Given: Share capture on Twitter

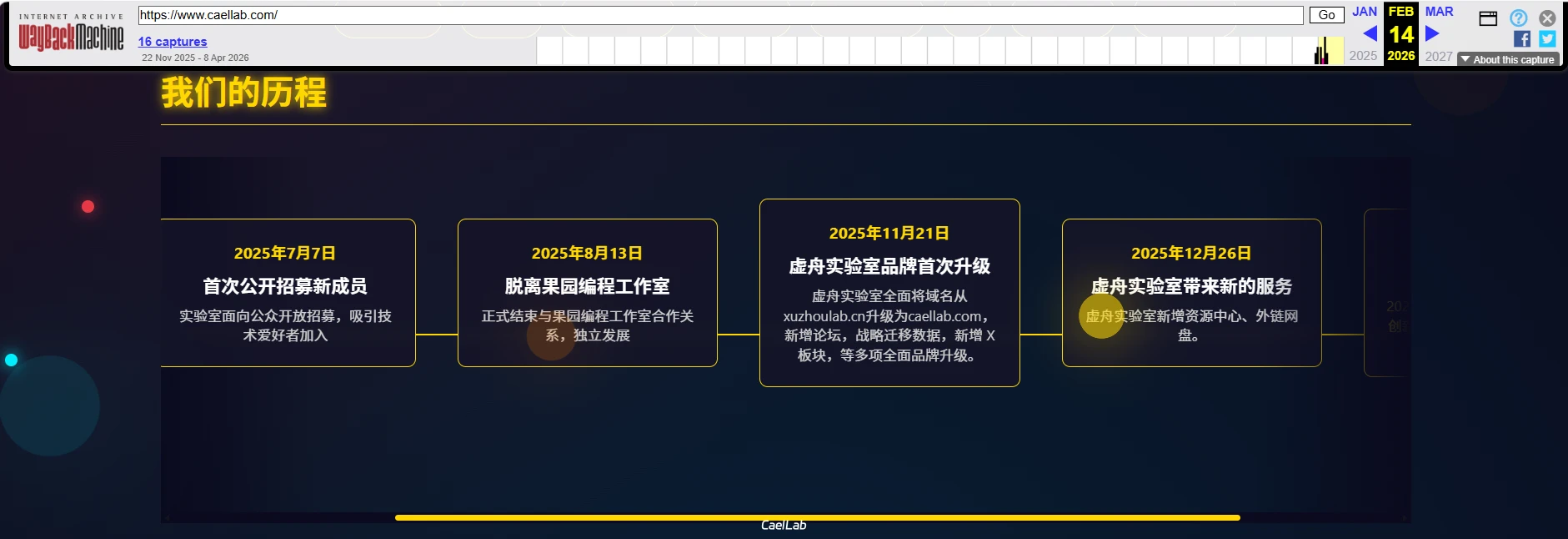Looking at the screenshot, I should click(x=1546, y=38).
